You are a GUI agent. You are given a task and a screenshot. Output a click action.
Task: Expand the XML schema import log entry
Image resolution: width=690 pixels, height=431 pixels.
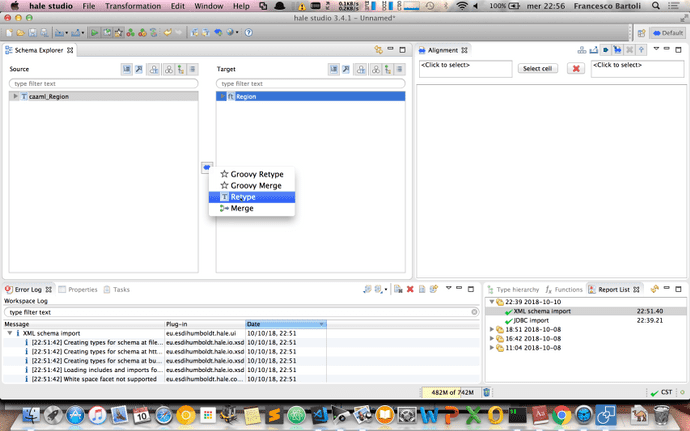pyautogui.click(x=10, y=333)
